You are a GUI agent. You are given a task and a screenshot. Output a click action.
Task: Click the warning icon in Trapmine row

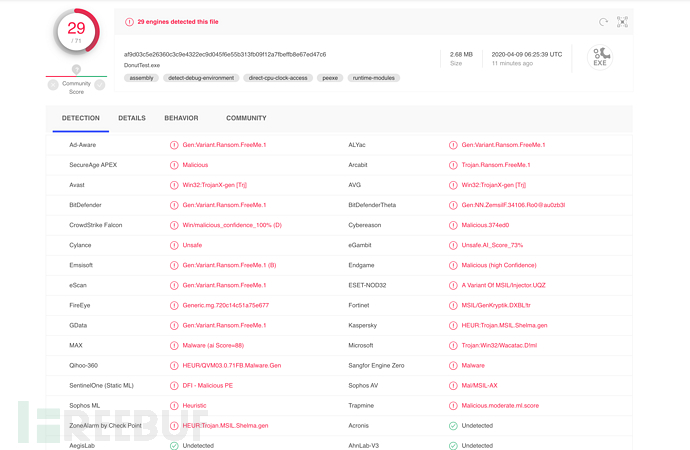[453, 406]
